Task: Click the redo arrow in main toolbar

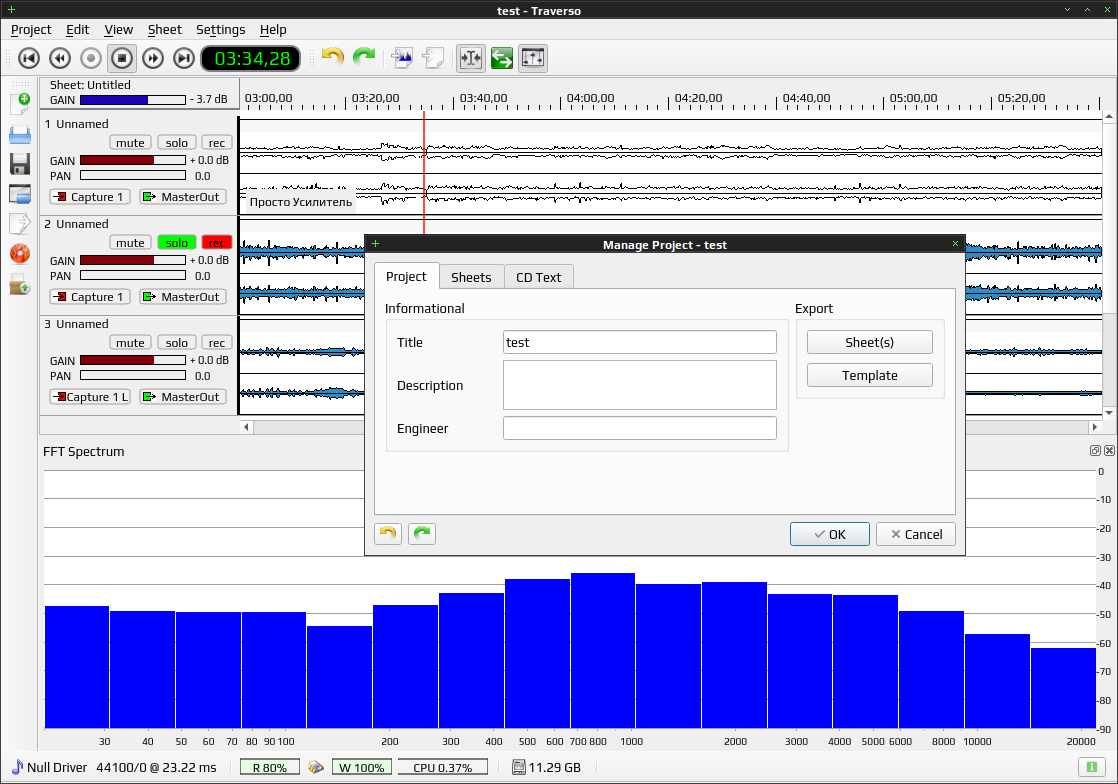Action: [x=364, y=57]
